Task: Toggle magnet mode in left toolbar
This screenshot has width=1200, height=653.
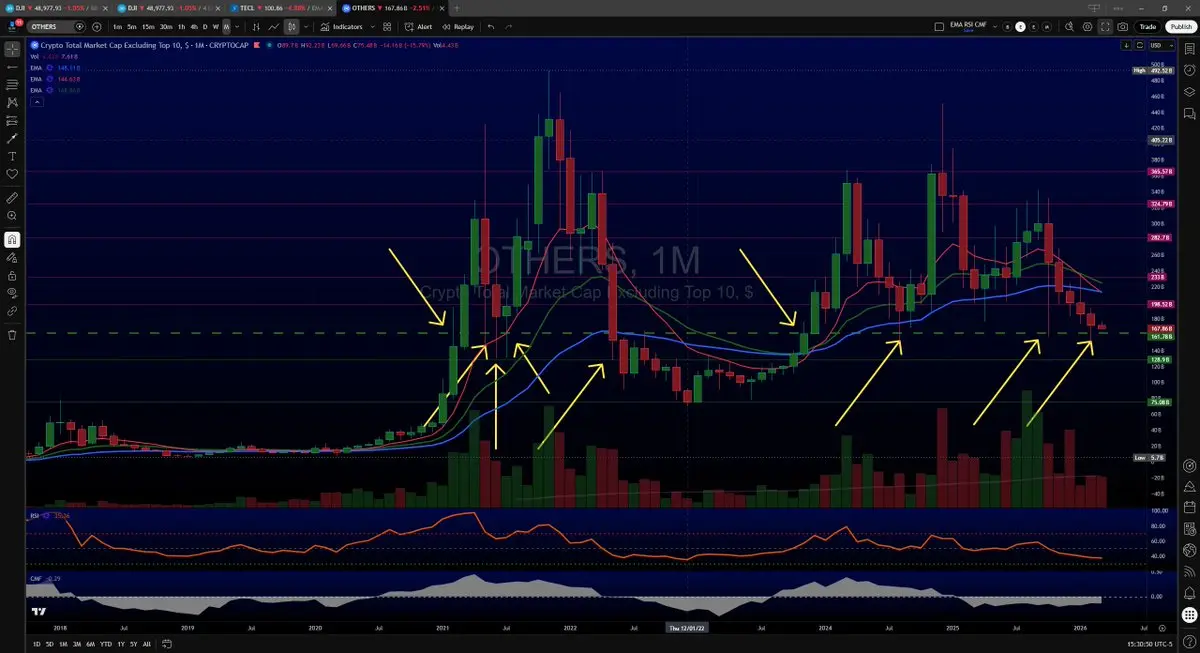Action: (x=12, y=239)
